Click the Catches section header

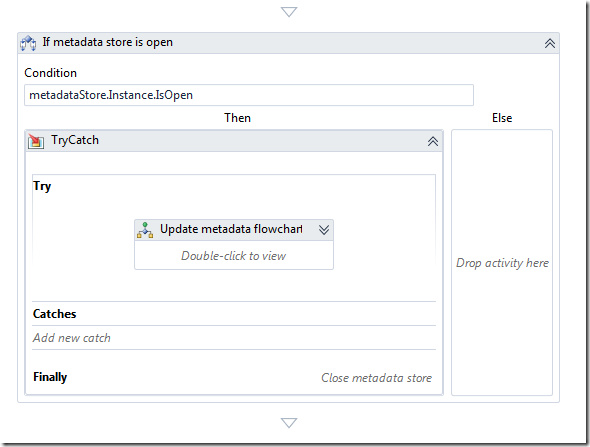pos(55,314)
